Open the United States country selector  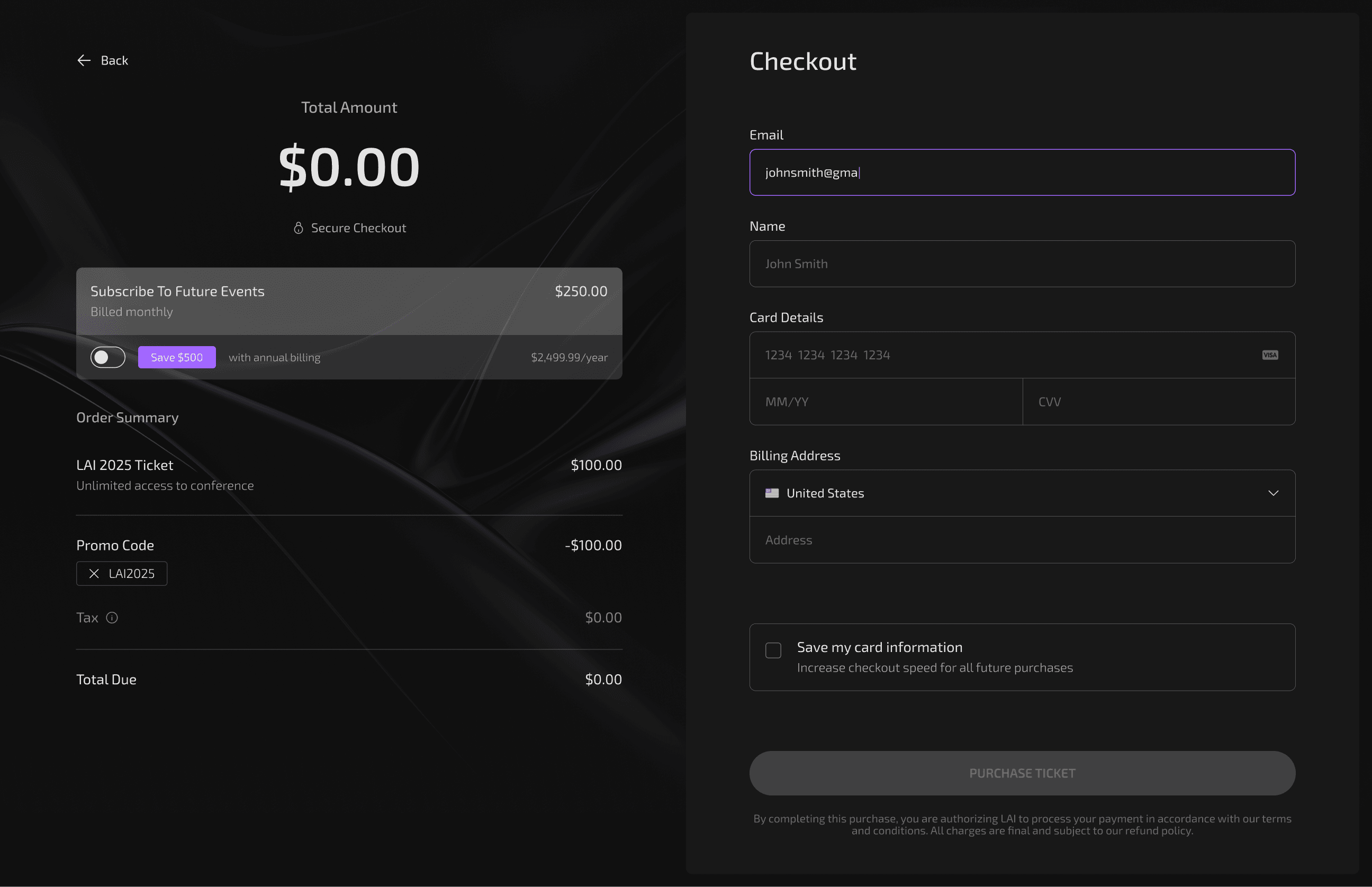[1022, 493]
